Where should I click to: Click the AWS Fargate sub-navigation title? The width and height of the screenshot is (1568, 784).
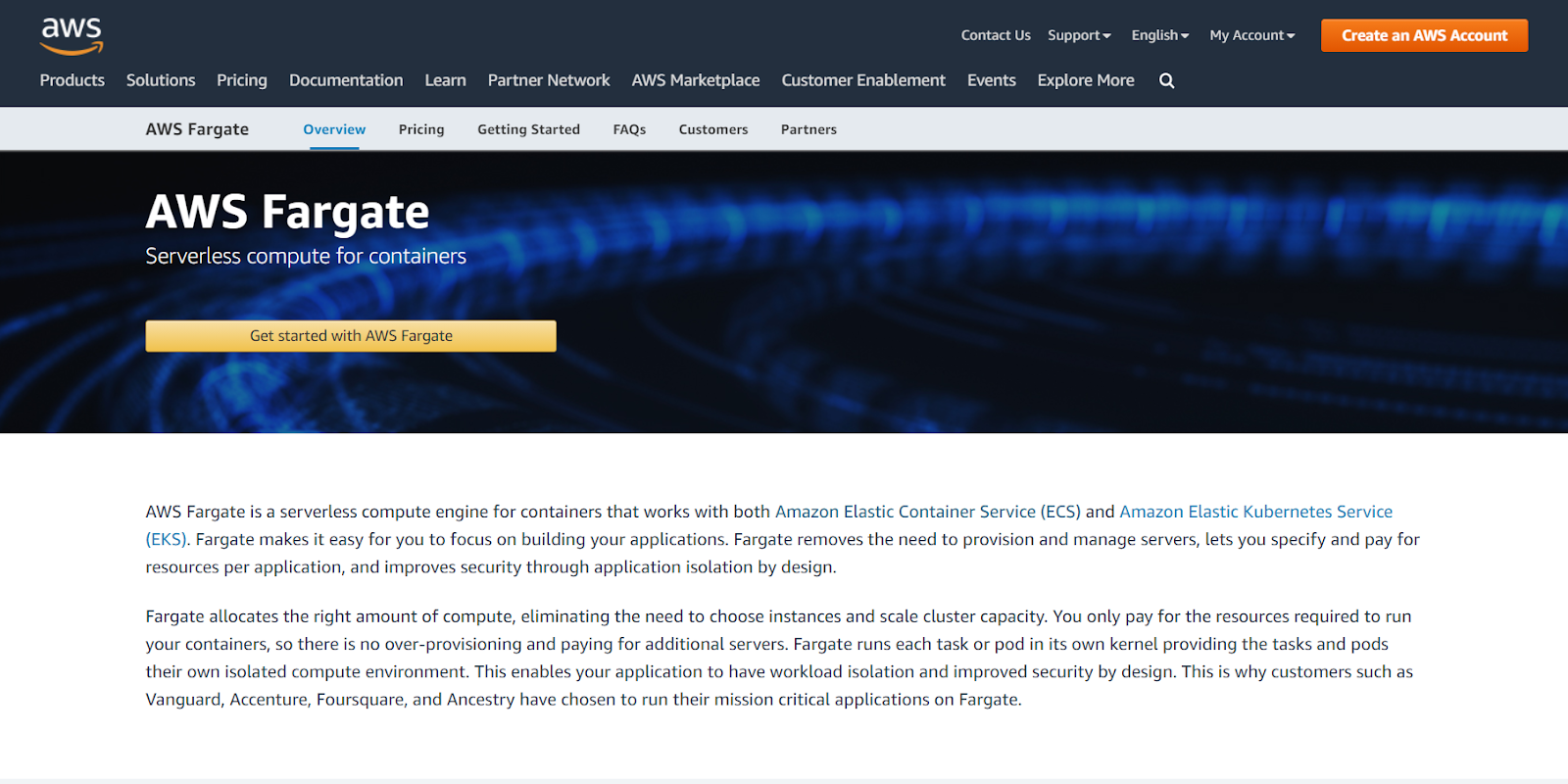click(x=197, y=129)
